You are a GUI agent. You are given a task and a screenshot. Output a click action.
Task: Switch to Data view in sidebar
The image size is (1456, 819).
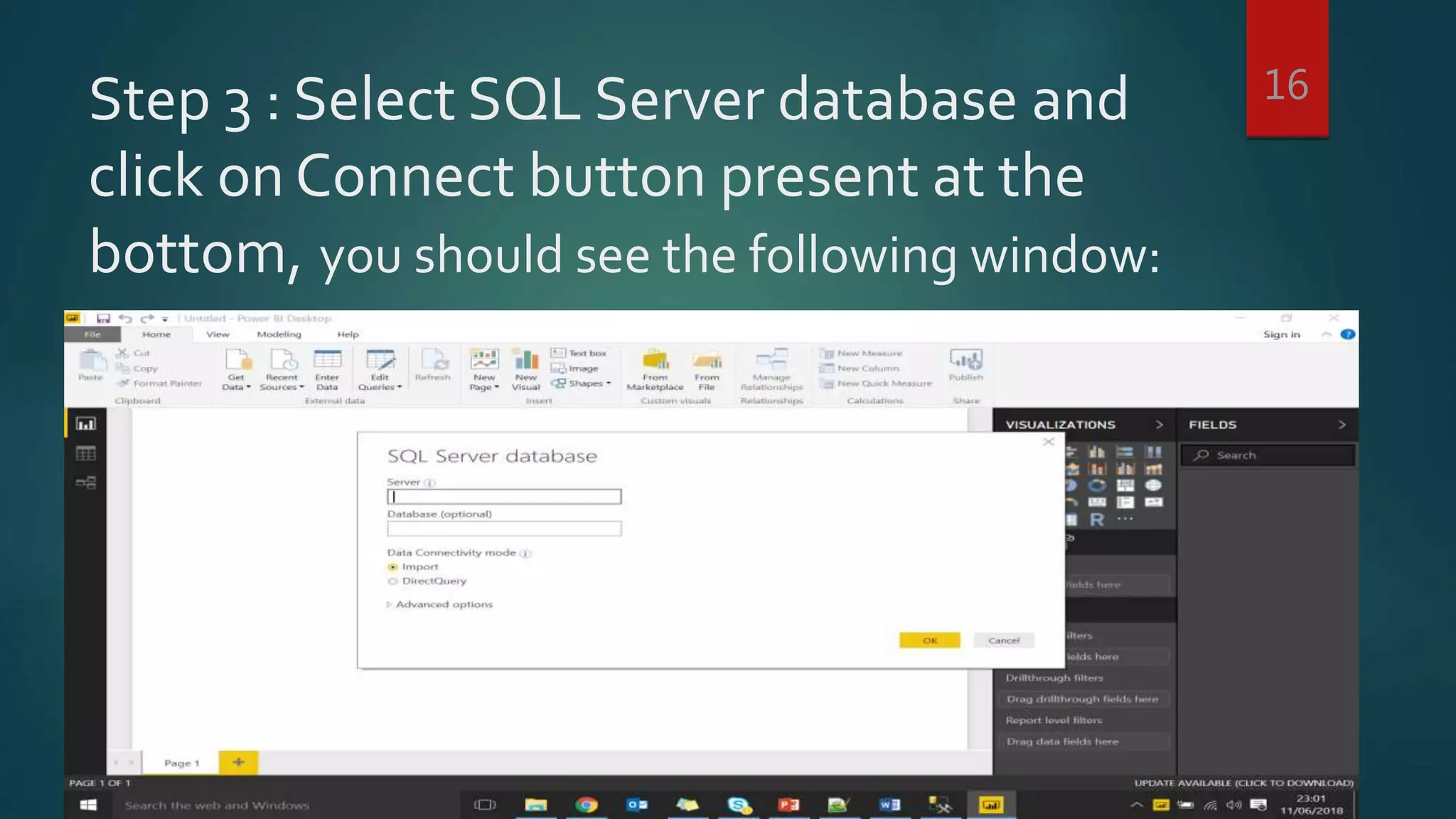86,454
